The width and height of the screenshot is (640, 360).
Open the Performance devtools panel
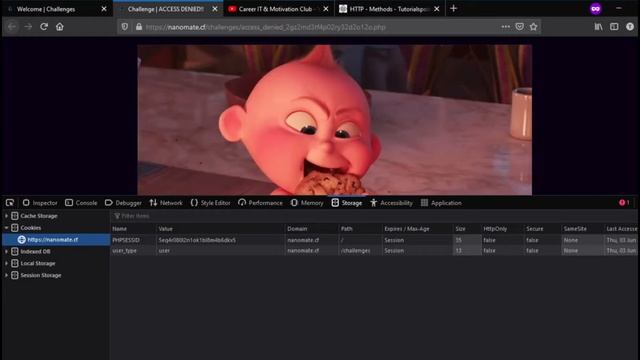click(x=260, y=203)
